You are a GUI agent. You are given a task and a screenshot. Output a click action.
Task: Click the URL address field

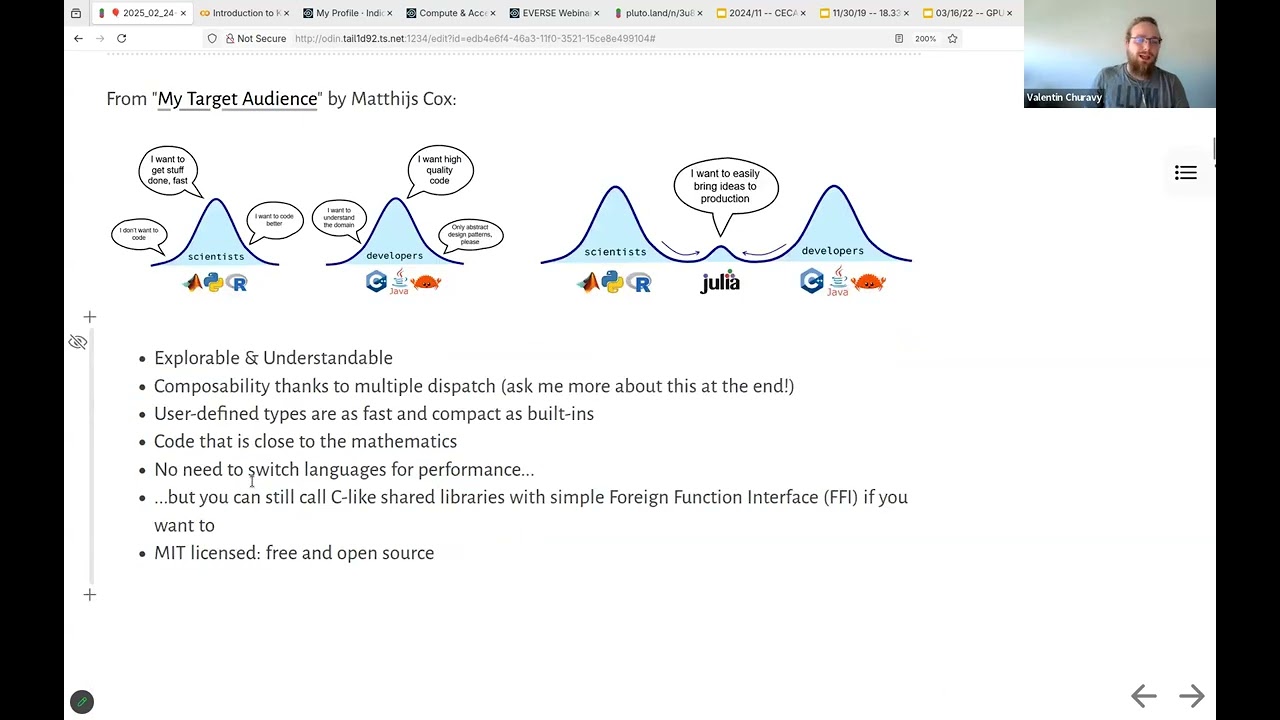[590, 38]
